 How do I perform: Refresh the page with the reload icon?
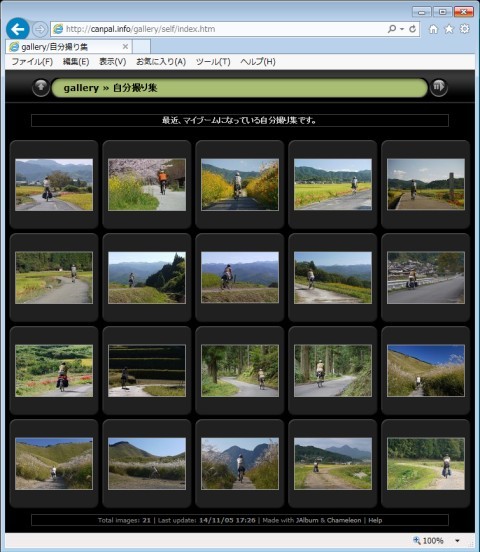412,29
